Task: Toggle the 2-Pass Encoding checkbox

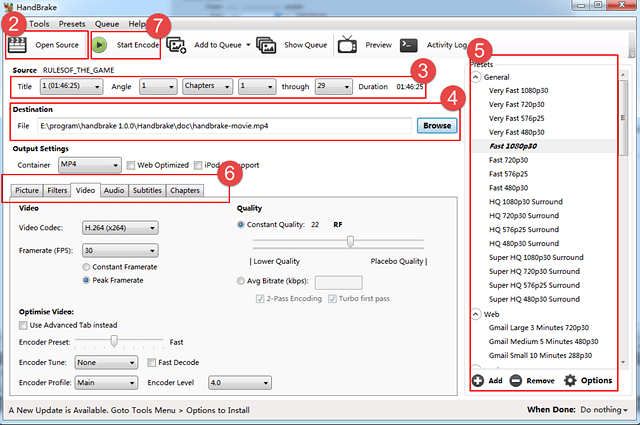Action: [260, 298]
